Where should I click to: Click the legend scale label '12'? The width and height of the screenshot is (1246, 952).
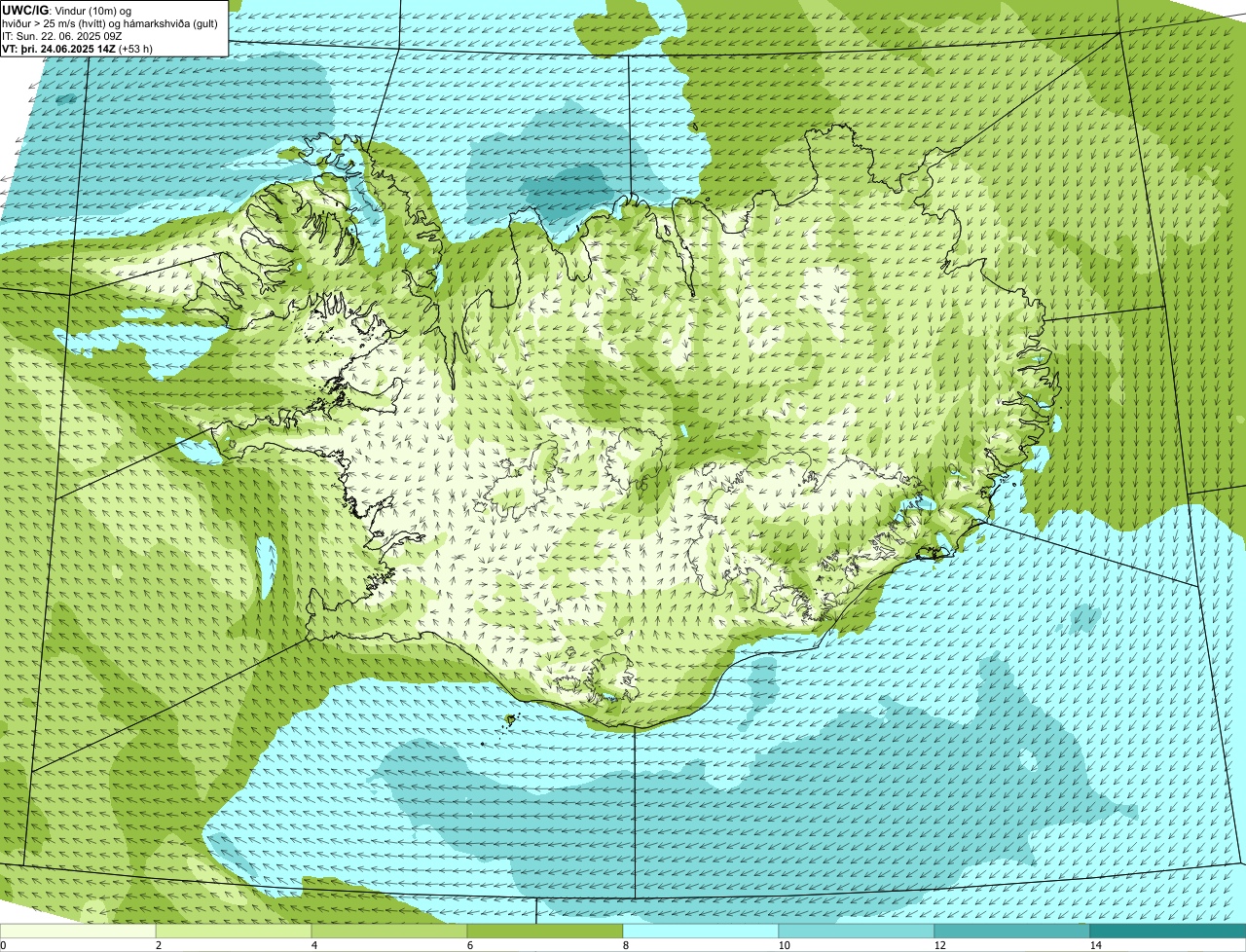(x=939, y=945)
